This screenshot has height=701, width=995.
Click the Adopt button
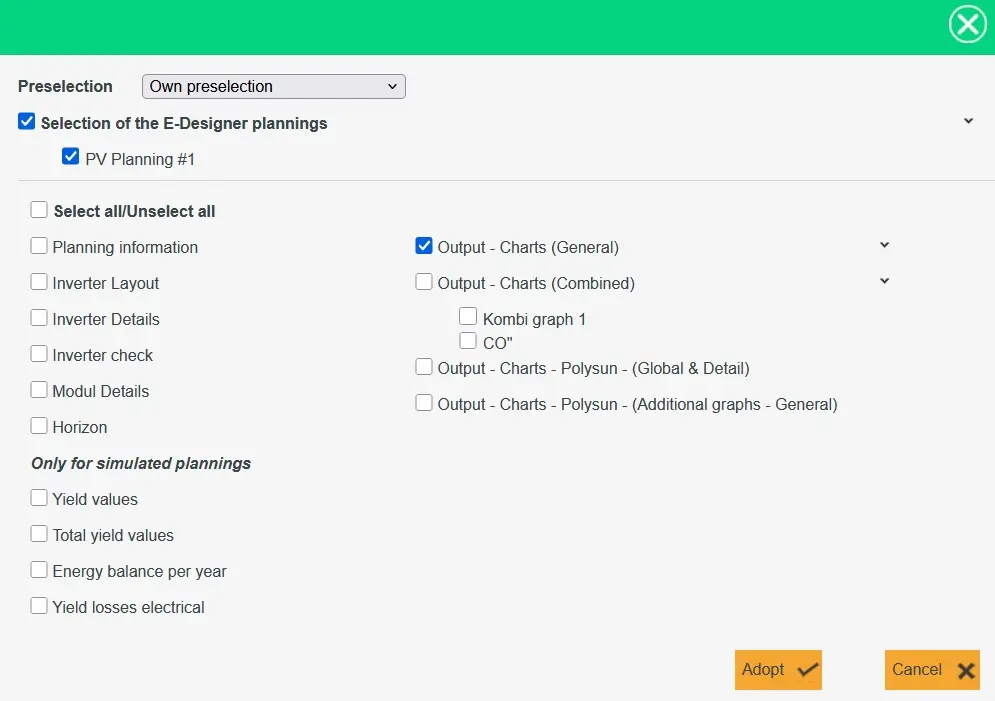[x=778, y=670]
